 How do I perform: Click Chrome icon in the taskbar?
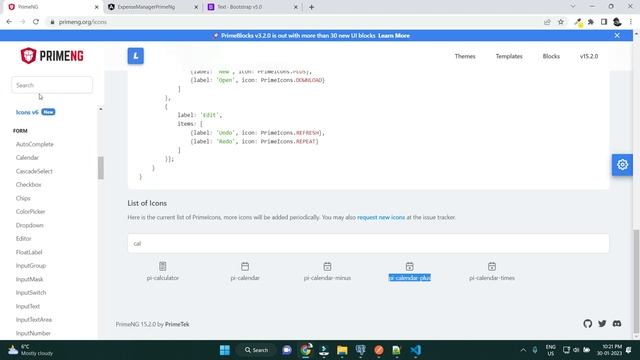click(x=306, y=350)
